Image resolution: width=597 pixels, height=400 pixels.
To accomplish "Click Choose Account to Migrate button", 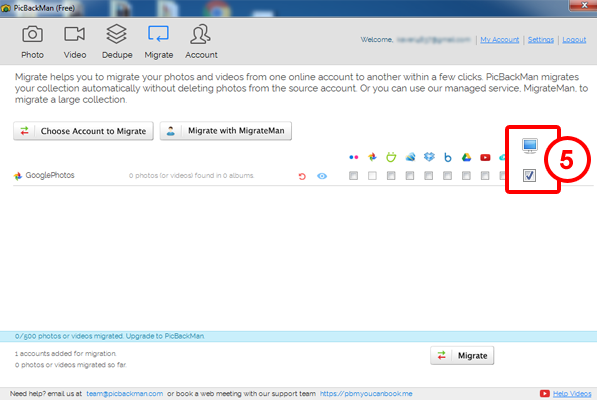I will pyautogui.click(x=83, y=131).
